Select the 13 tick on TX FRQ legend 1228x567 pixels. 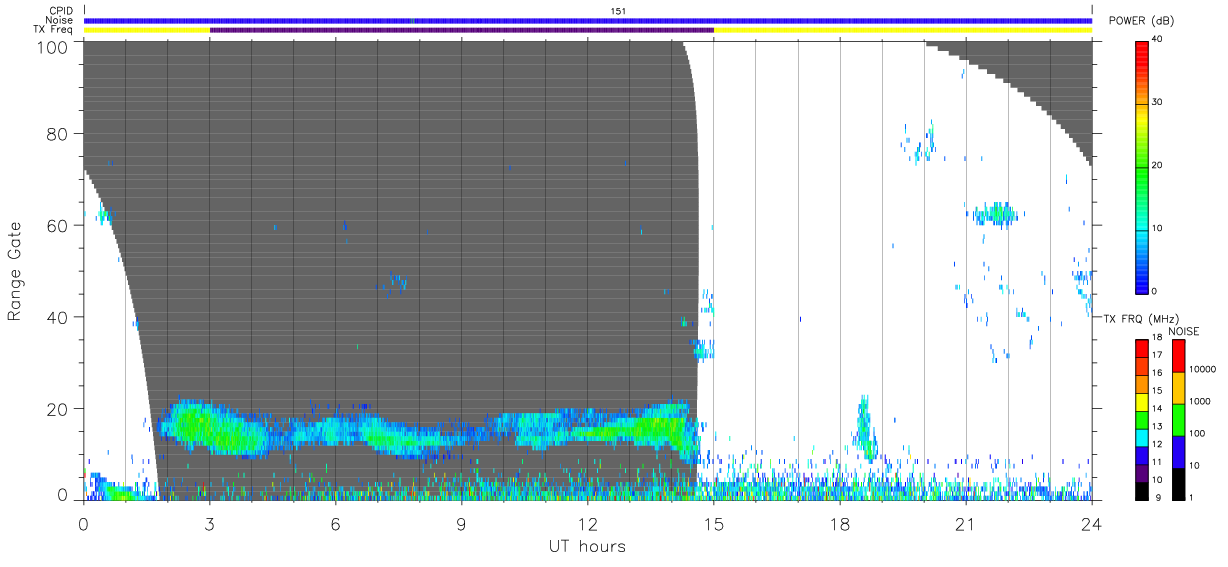coord(1157,427)
